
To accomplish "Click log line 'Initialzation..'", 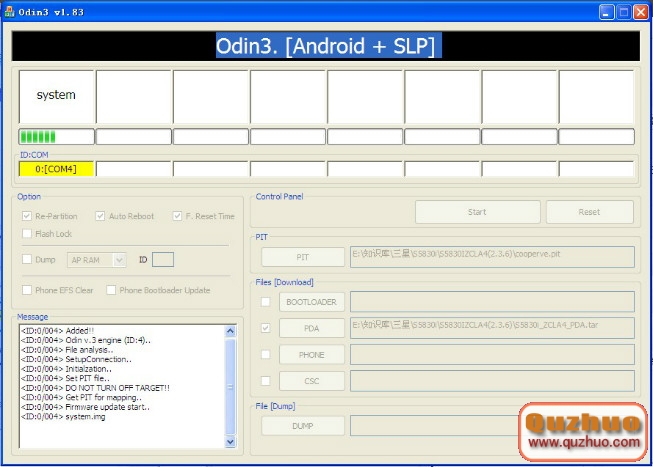I will tap(66, 369).
